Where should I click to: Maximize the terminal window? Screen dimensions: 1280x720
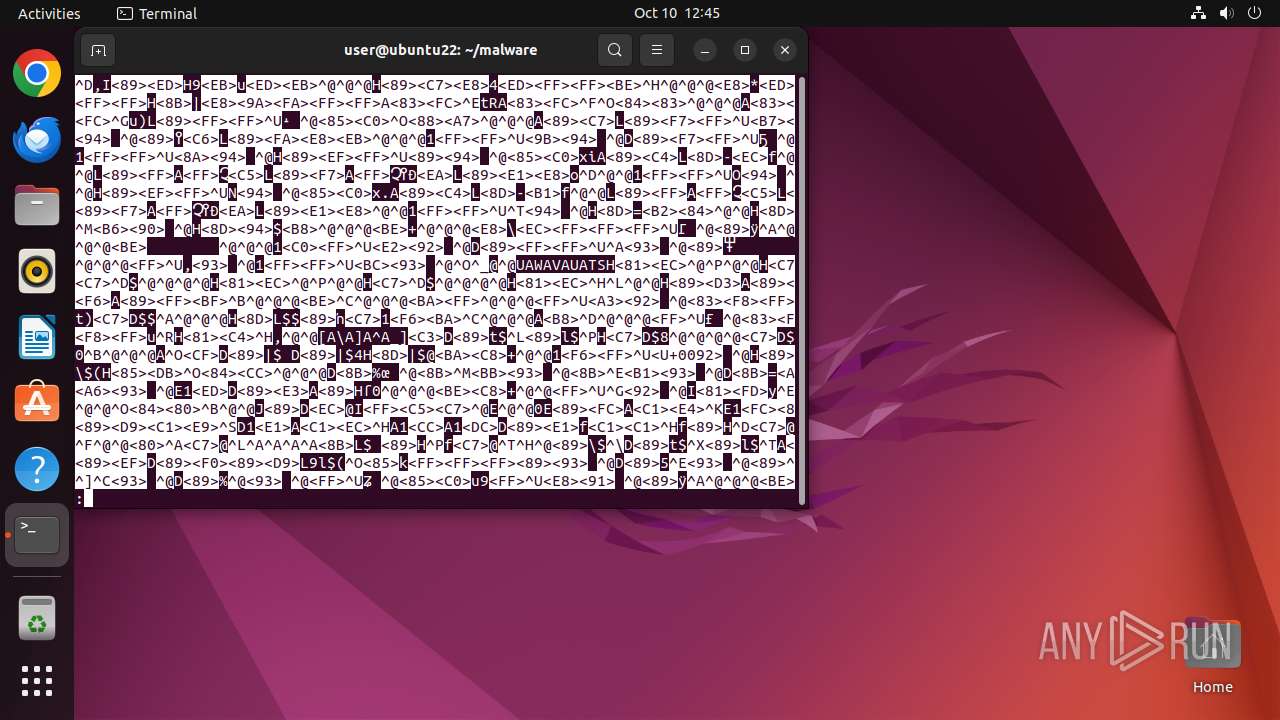tap(745, 50)
